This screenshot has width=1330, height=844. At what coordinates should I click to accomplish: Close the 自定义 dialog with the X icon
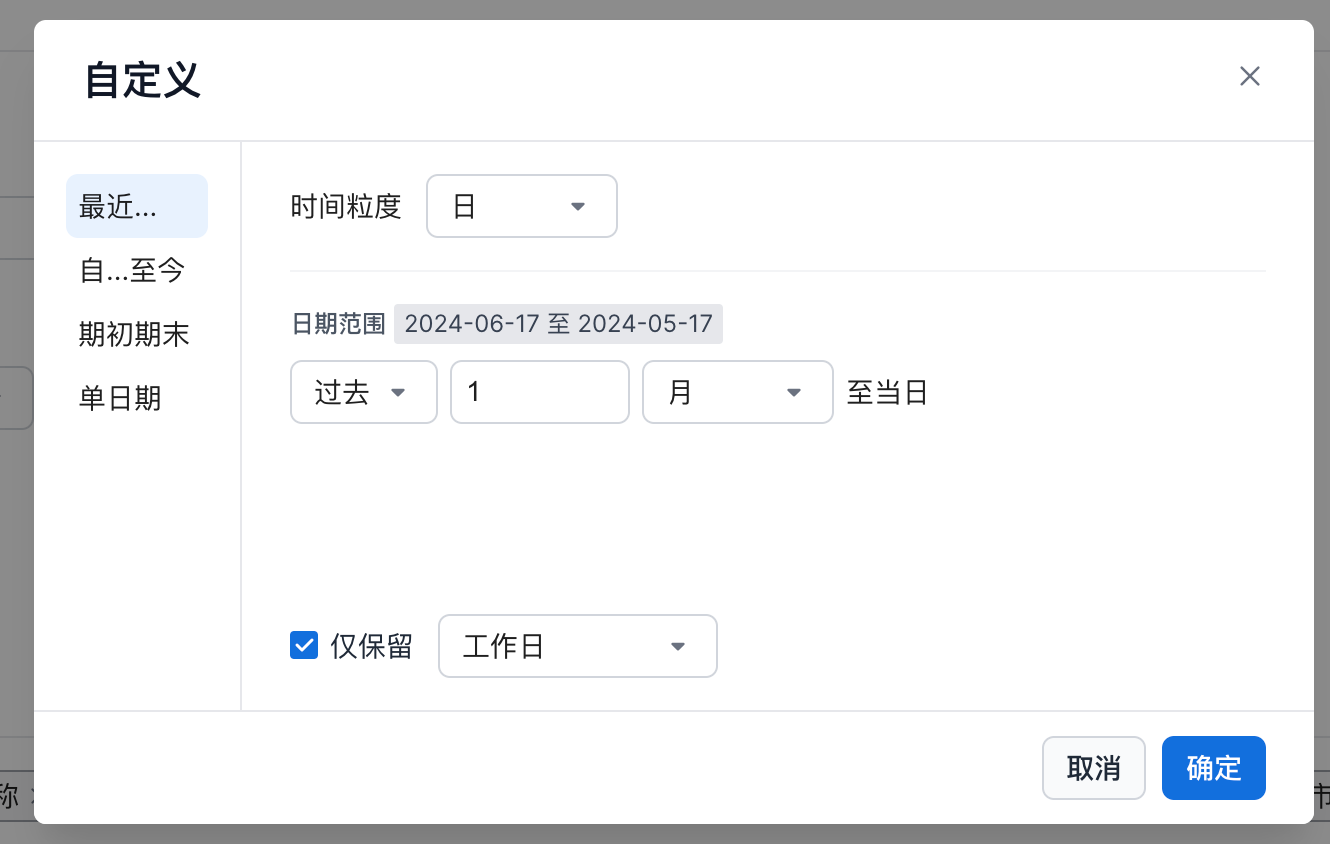1249,77
